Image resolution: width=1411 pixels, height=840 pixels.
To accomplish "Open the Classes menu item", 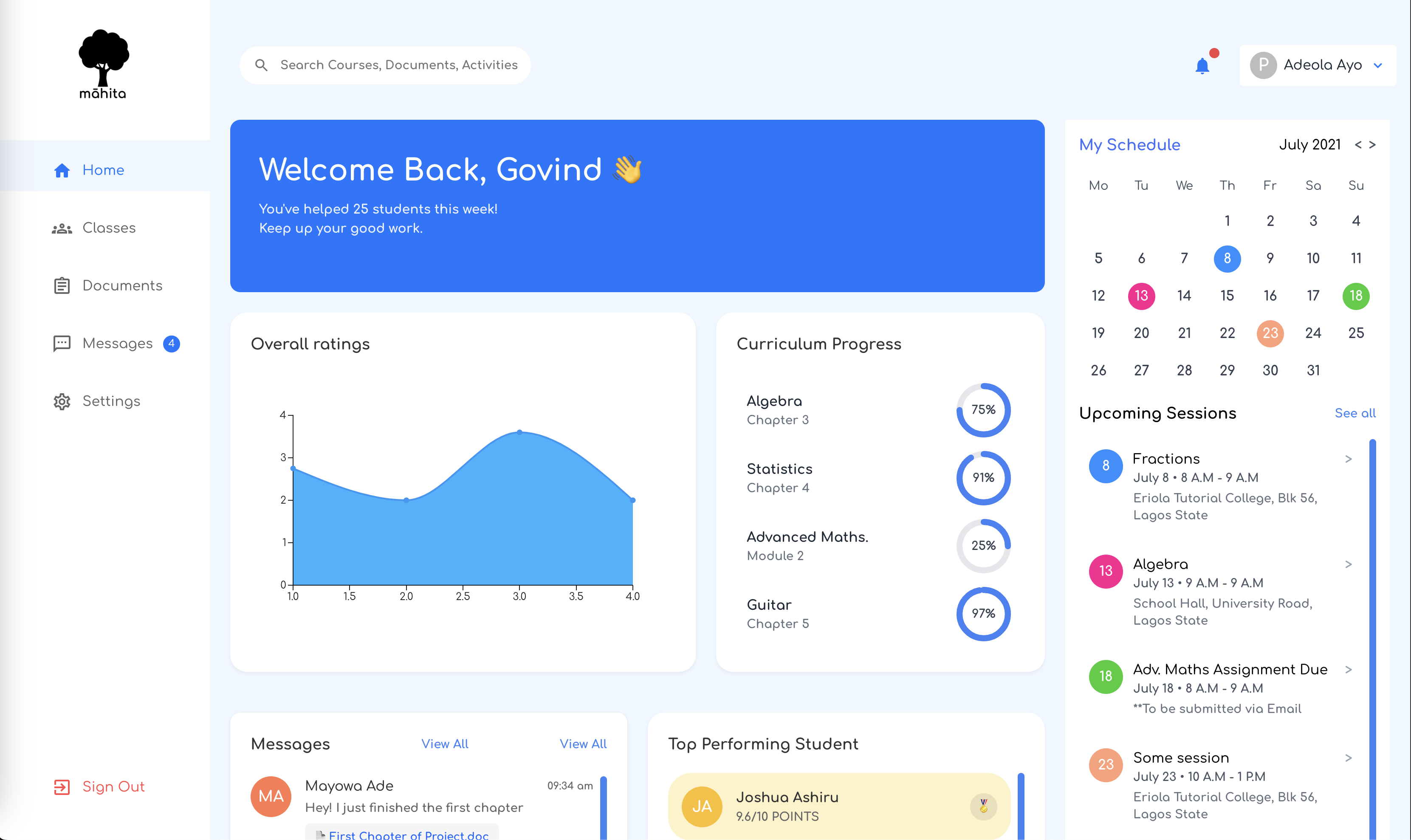I will (109, 228).
